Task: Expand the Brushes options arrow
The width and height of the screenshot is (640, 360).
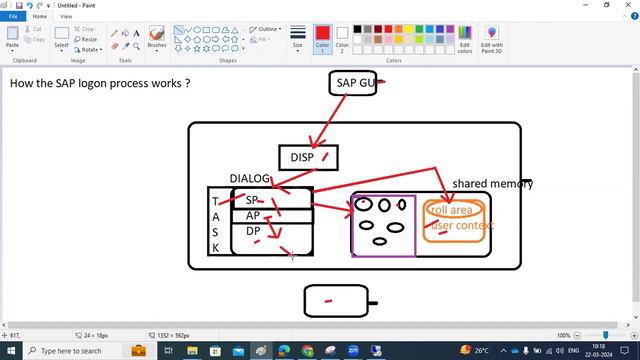Action: (x=157, y=51)
